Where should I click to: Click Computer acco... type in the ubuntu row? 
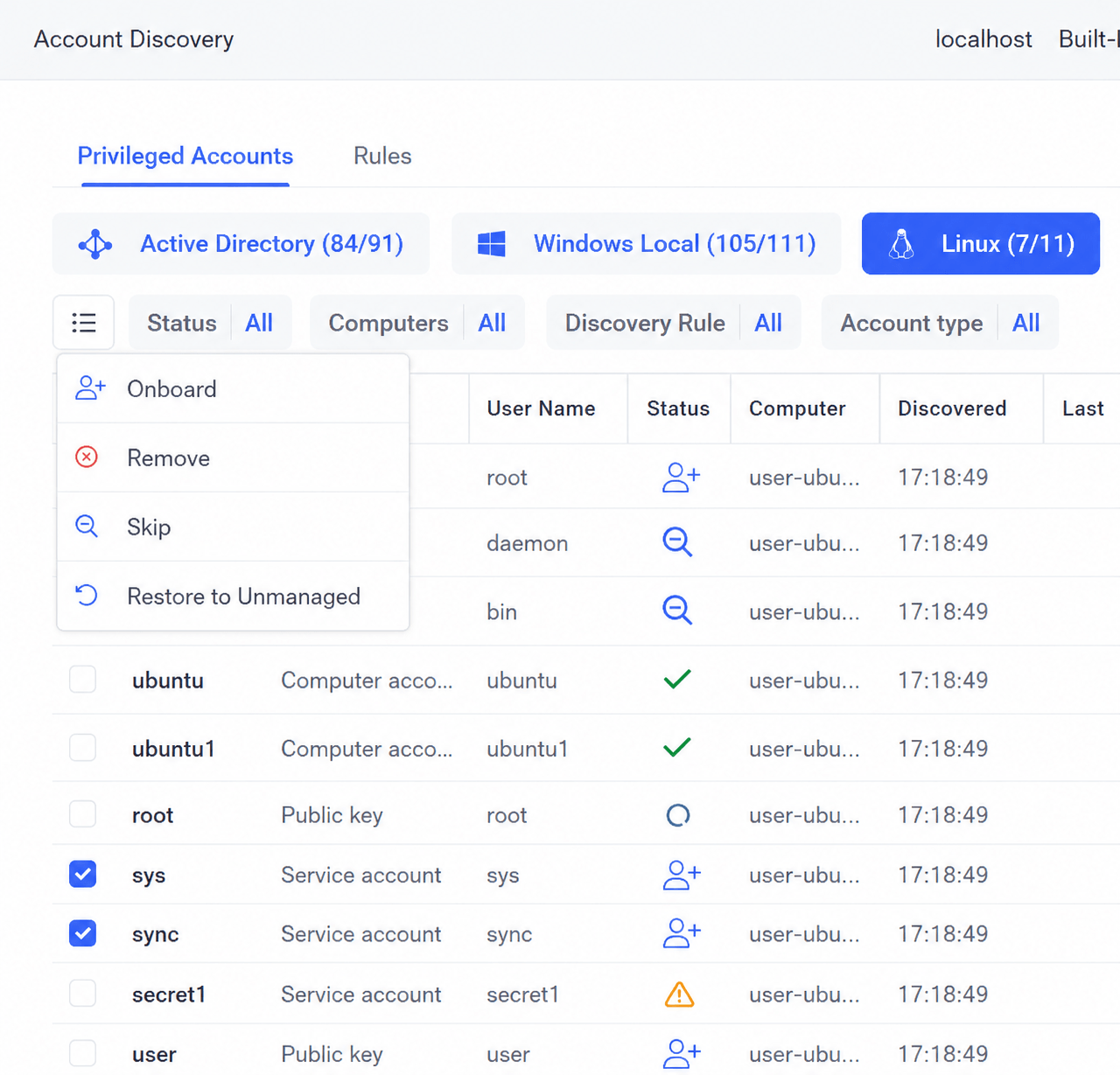367,681
